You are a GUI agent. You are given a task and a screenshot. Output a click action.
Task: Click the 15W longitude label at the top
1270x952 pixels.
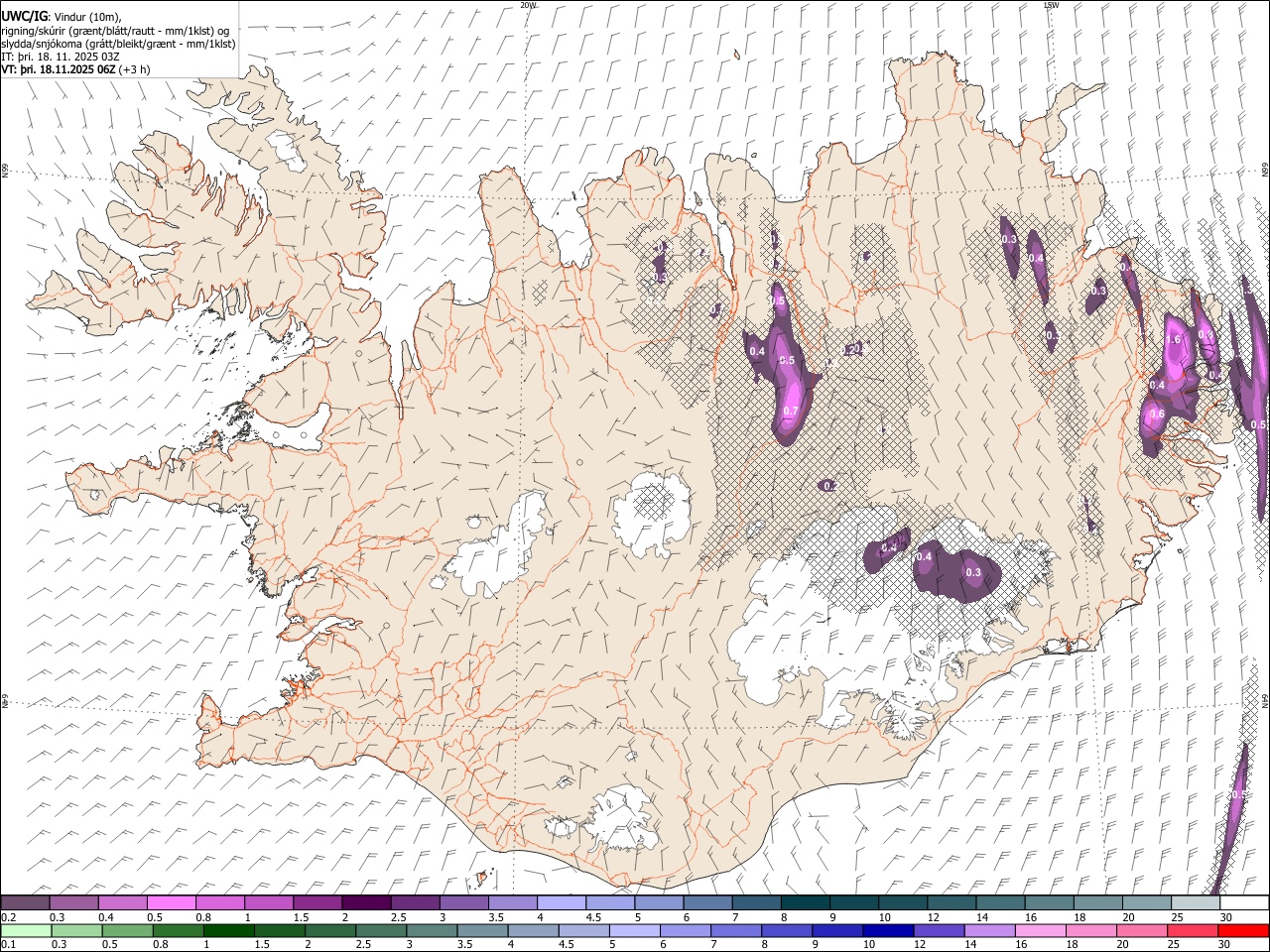[1051, 5]
